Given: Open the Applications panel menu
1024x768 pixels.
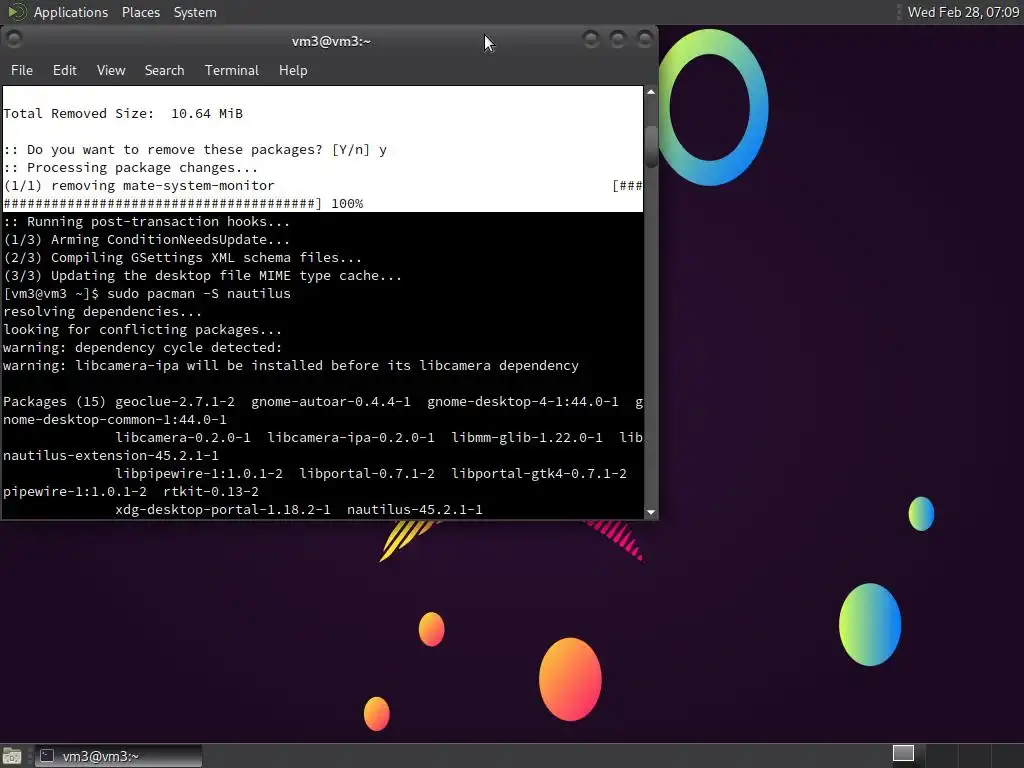Looking at the screenshot, I should click(x=71, y=12).
